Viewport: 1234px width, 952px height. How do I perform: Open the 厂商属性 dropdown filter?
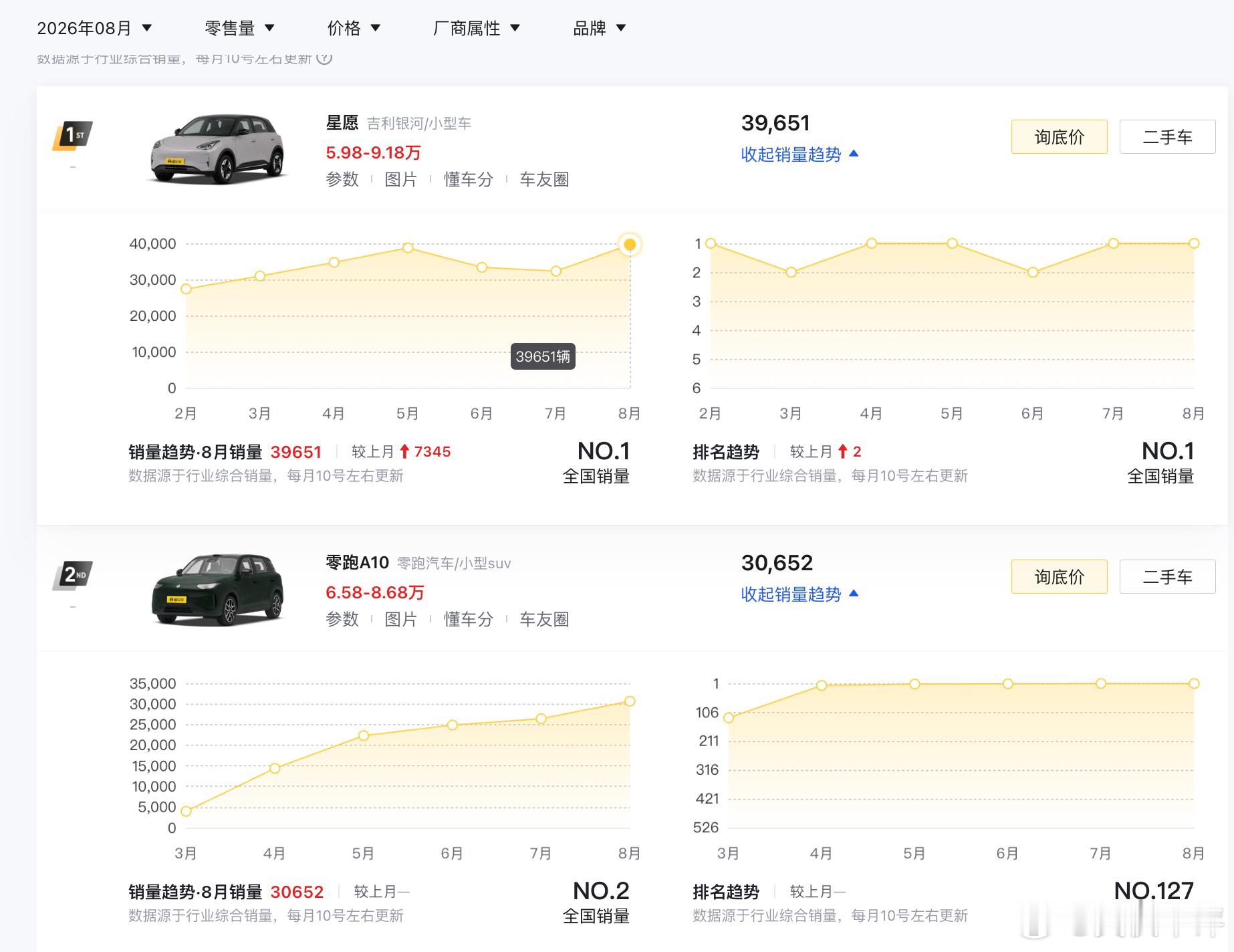(476, 28)
